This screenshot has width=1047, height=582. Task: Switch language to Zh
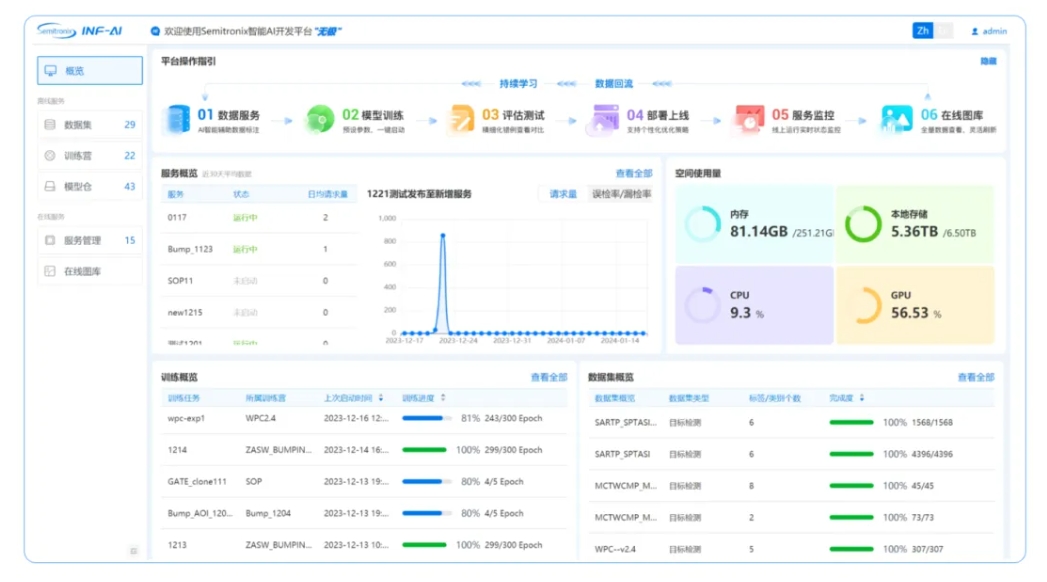pos(923,31)
